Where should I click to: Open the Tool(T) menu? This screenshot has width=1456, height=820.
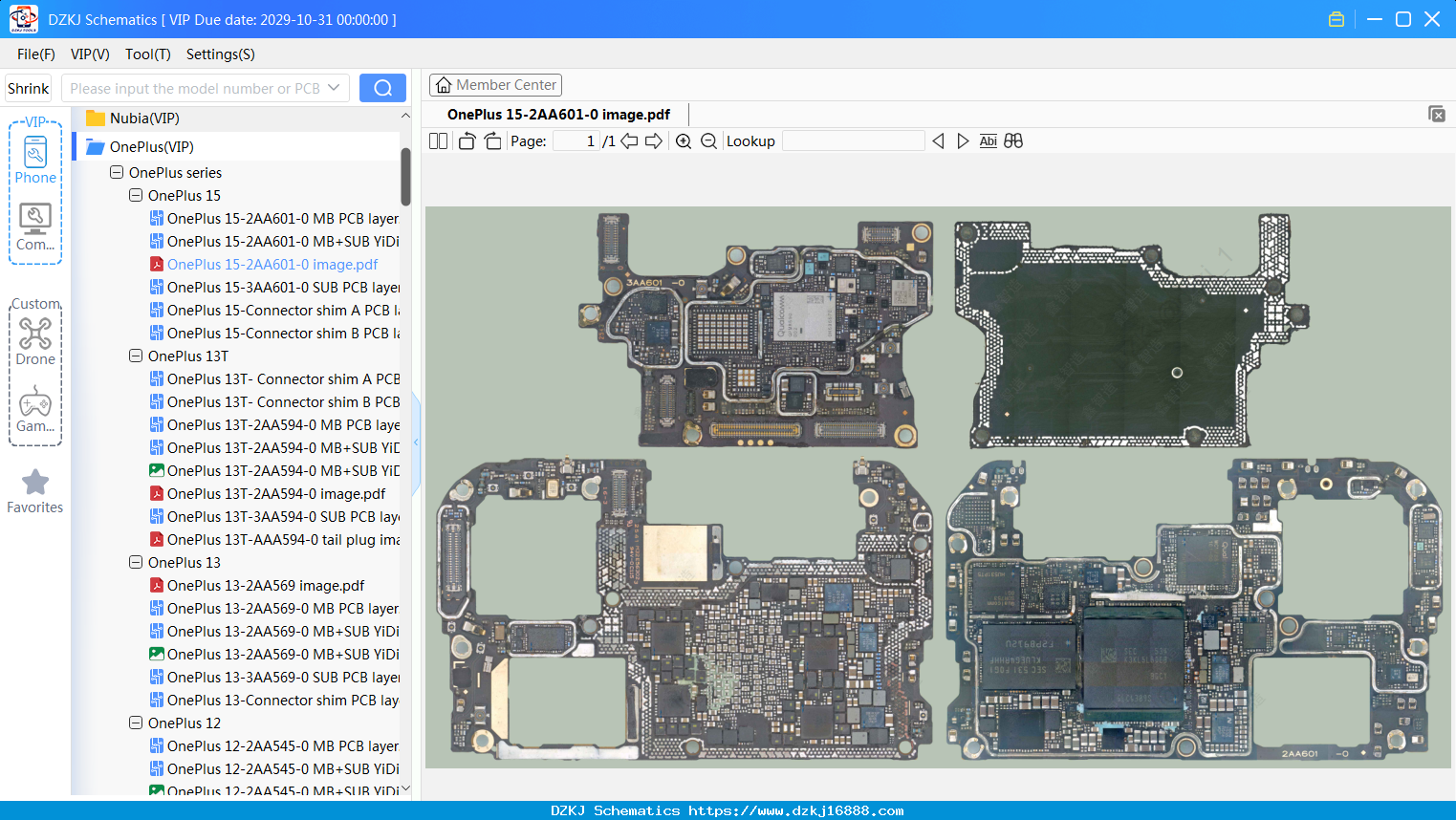[147, 54]
